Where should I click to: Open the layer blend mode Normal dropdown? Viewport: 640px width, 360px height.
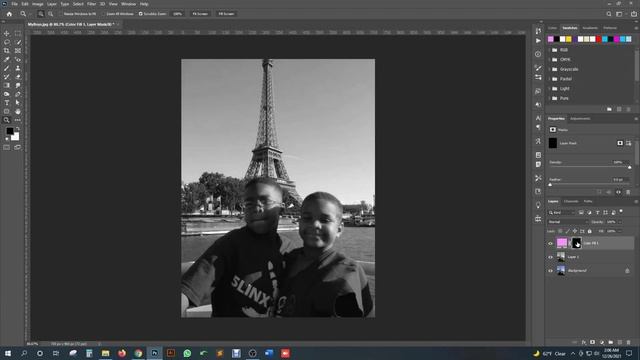pyautogui.click(x=568, y=222)
